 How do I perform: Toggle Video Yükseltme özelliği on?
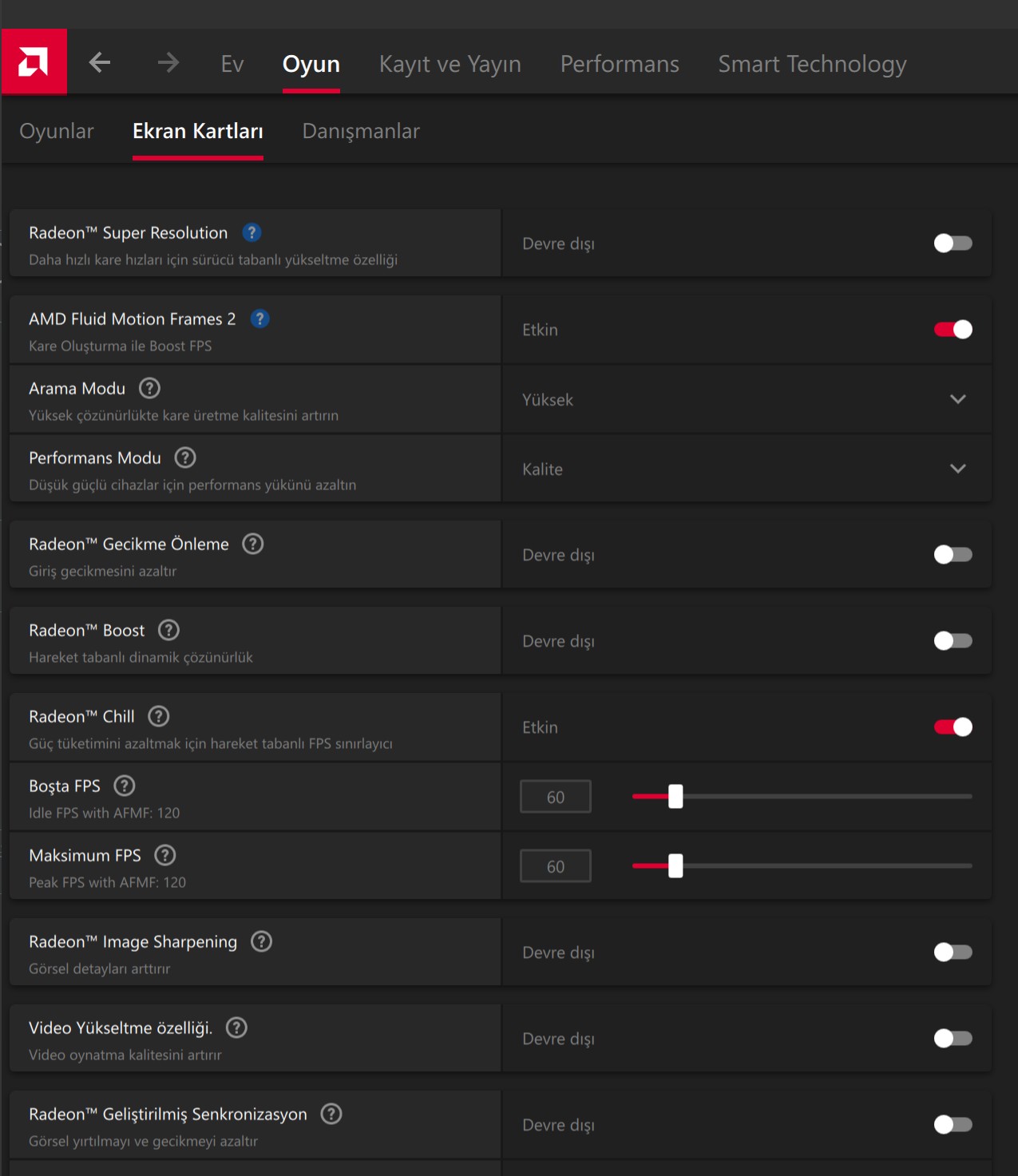tap(953, 1038)
